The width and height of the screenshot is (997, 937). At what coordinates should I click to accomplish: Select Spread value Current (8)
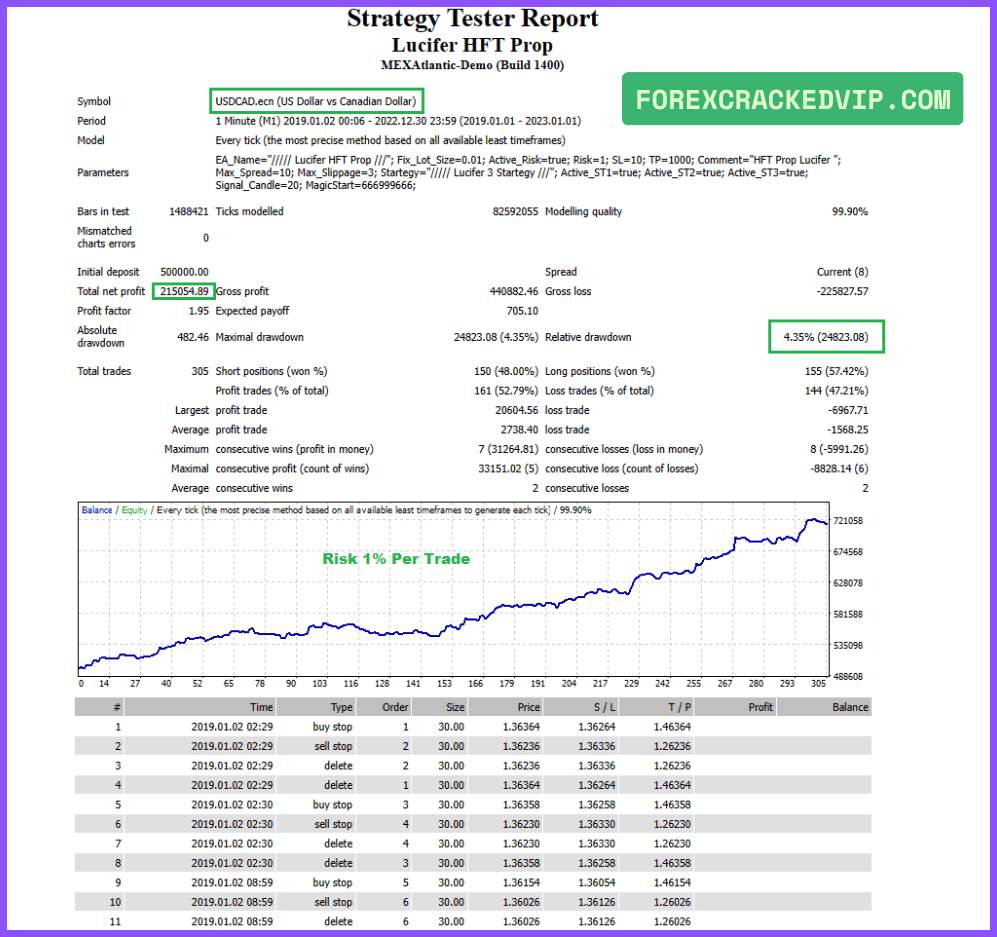coord(842,271)
